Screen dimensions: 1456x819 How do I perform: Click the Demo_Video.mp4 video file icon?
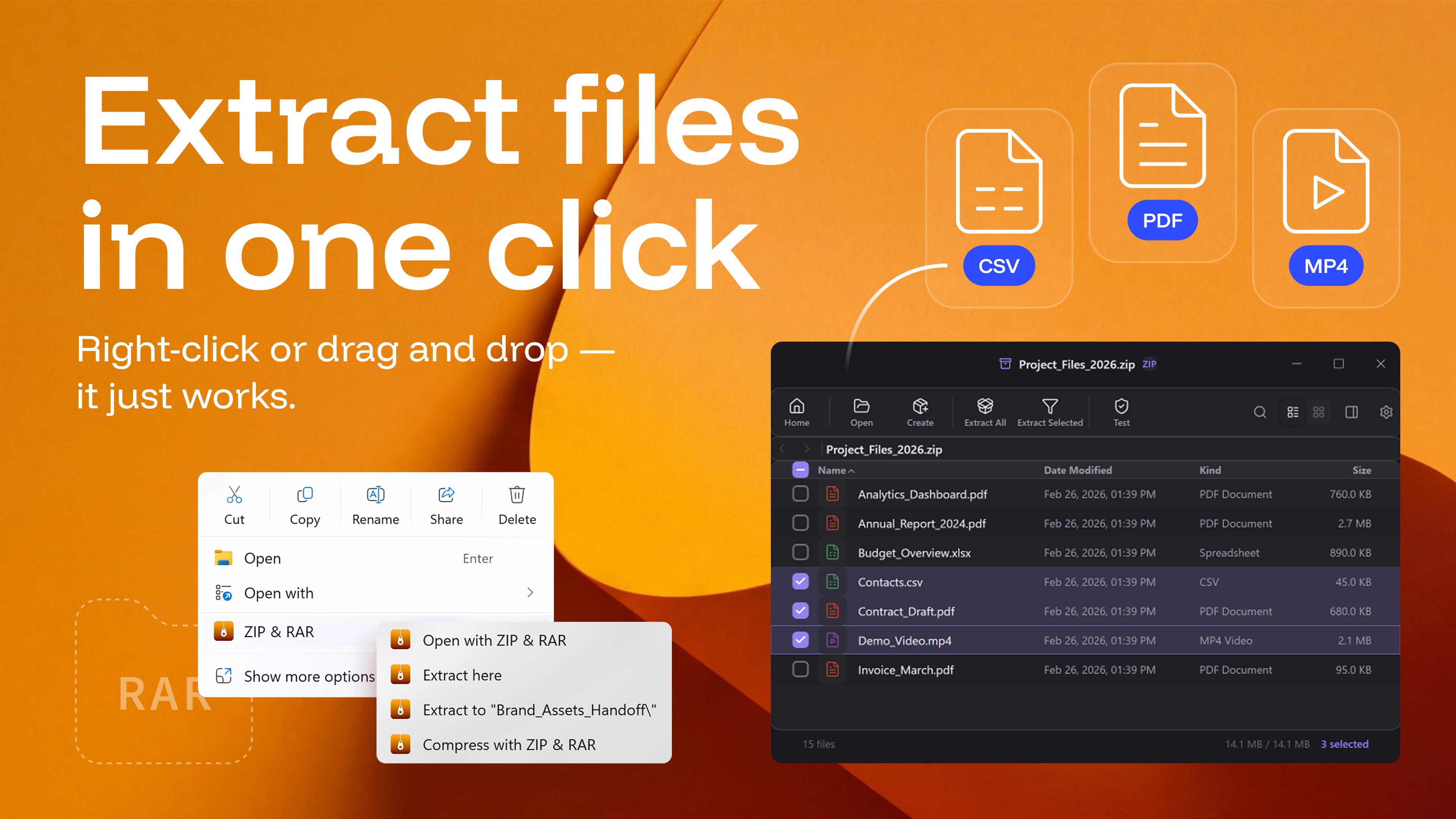[x=833, y=640]
